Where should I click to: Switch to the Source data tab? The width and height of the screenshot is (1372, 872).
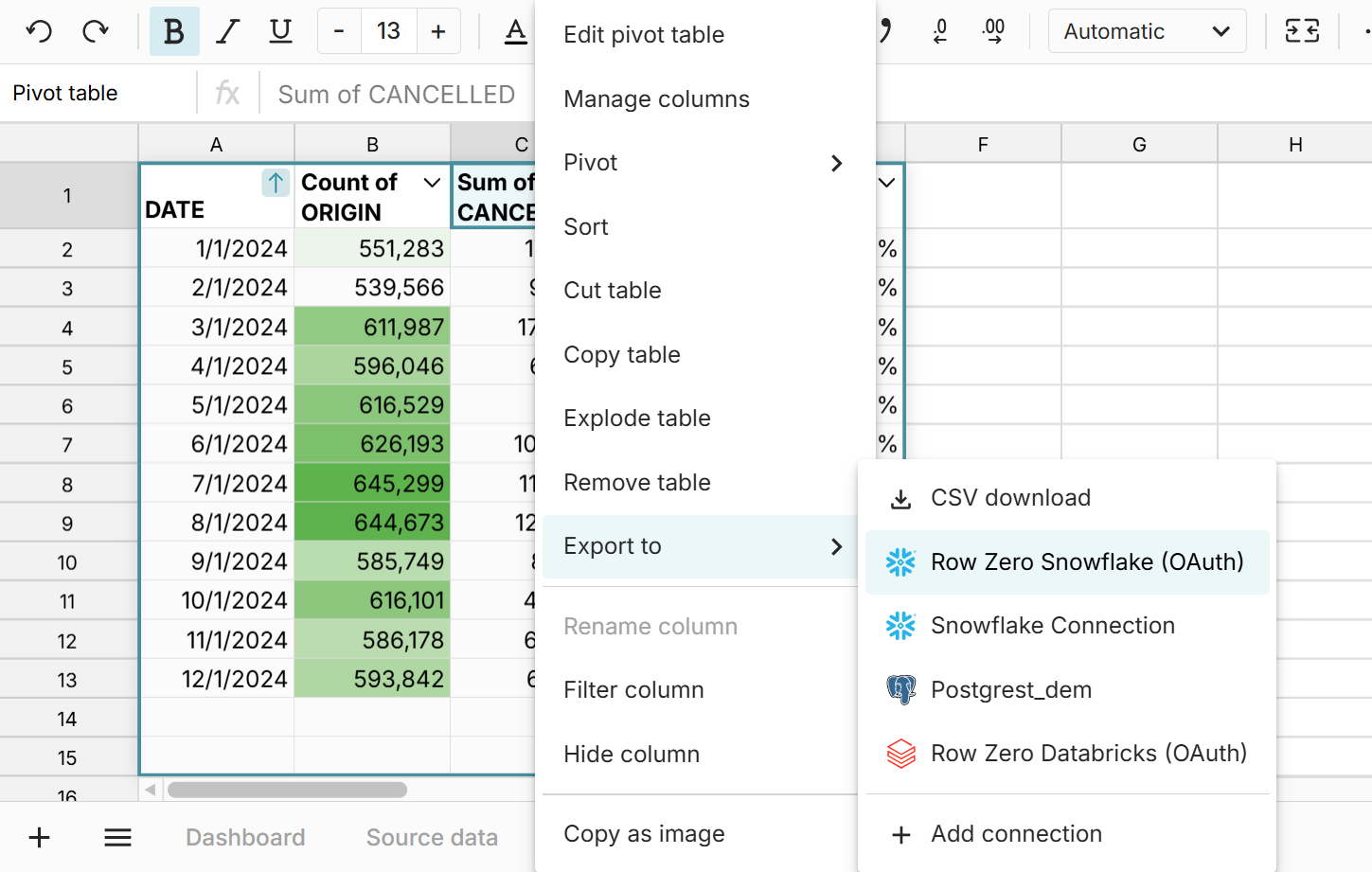pos(432,837)
